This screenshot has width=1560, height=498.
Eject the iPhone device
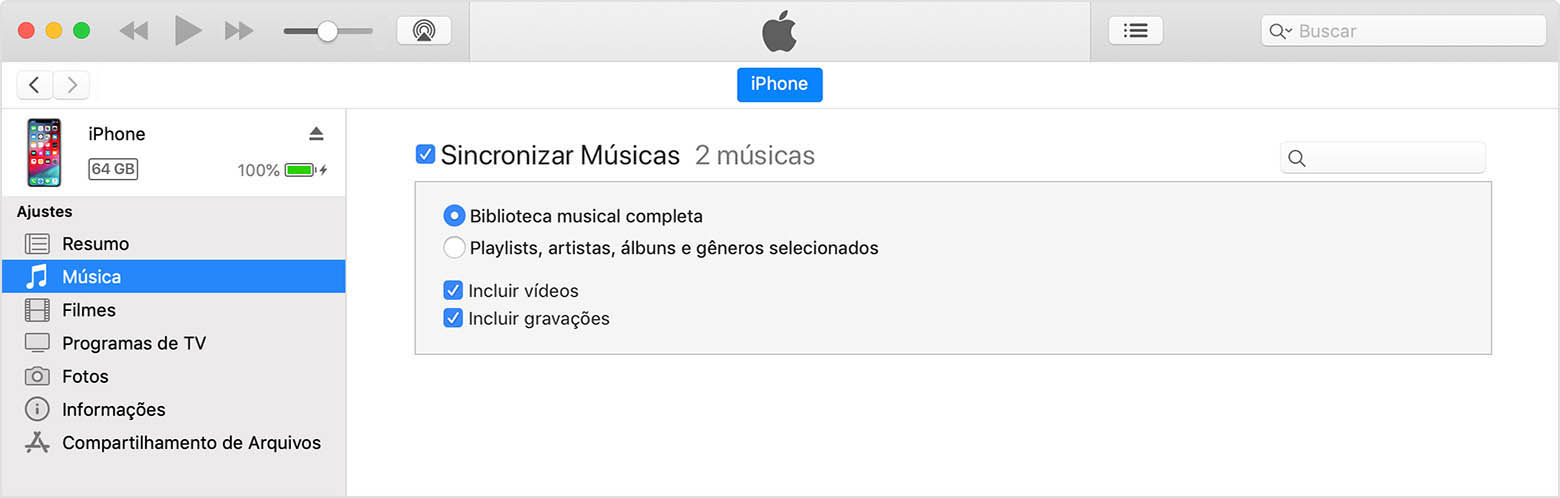pos(316,134)
